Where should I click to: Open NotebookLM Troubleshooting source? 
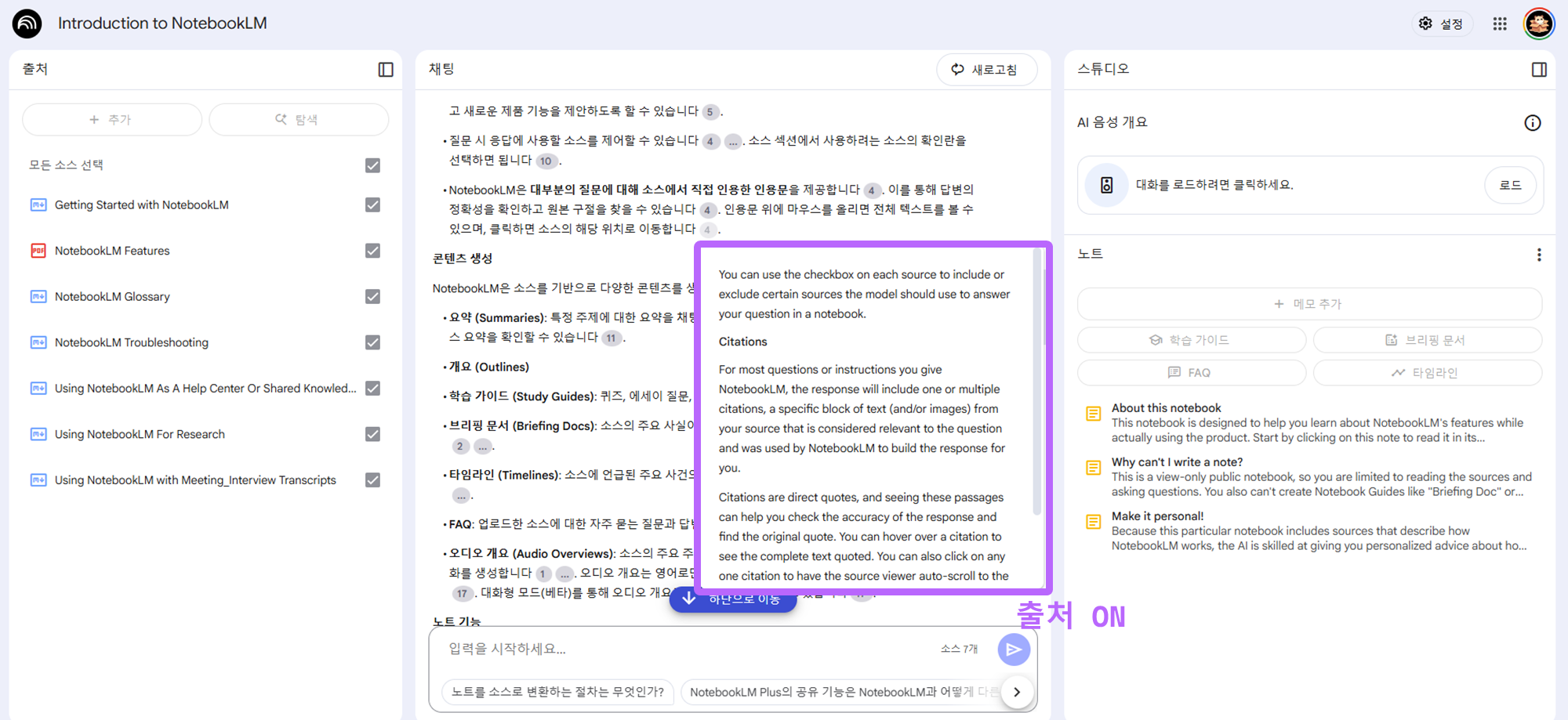point(132,342)
